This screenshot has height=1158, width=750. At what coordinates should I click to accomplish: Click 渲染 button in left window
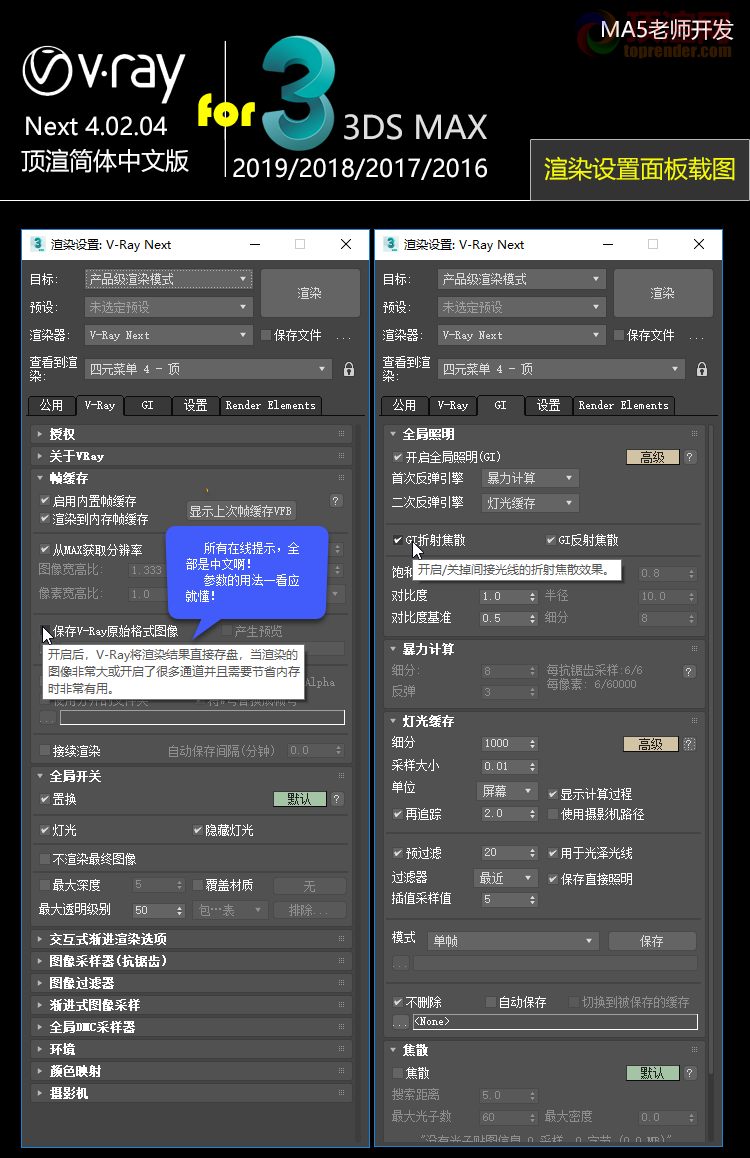(310, 293)
